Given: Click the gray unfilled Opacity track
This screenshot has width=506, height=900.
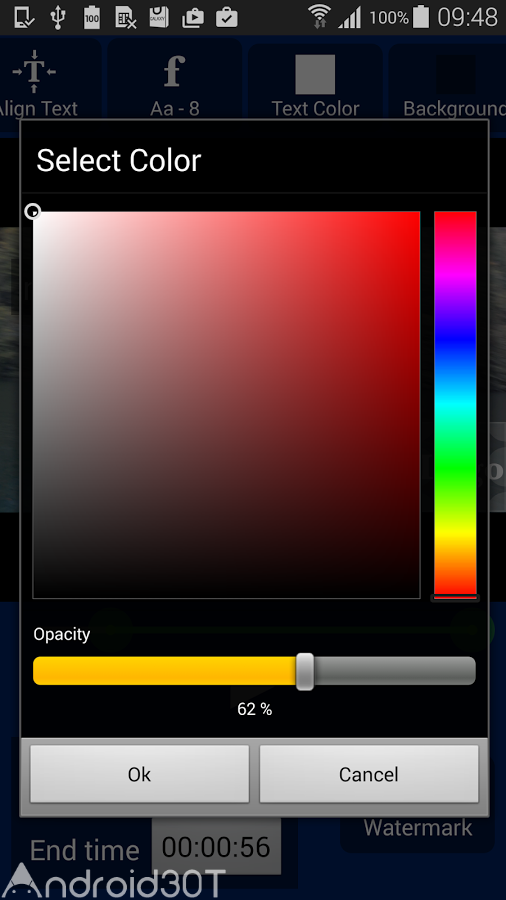Looking at the screenshot, I should click(x=395, y=671).
